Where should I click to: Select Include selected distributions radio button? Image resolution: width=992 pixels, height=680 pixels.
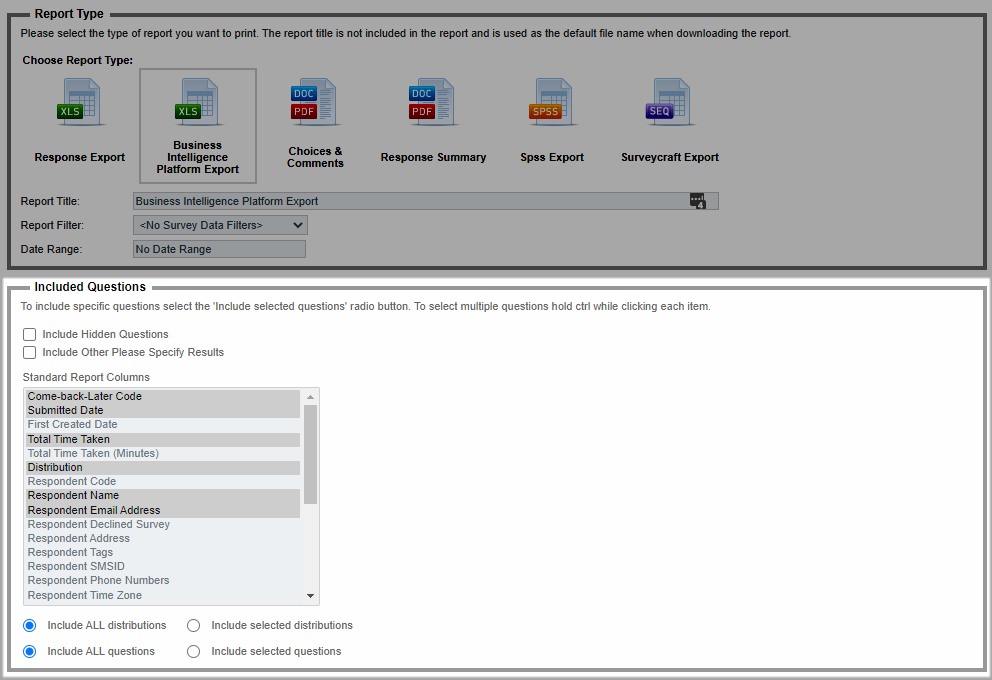(194, 626)
